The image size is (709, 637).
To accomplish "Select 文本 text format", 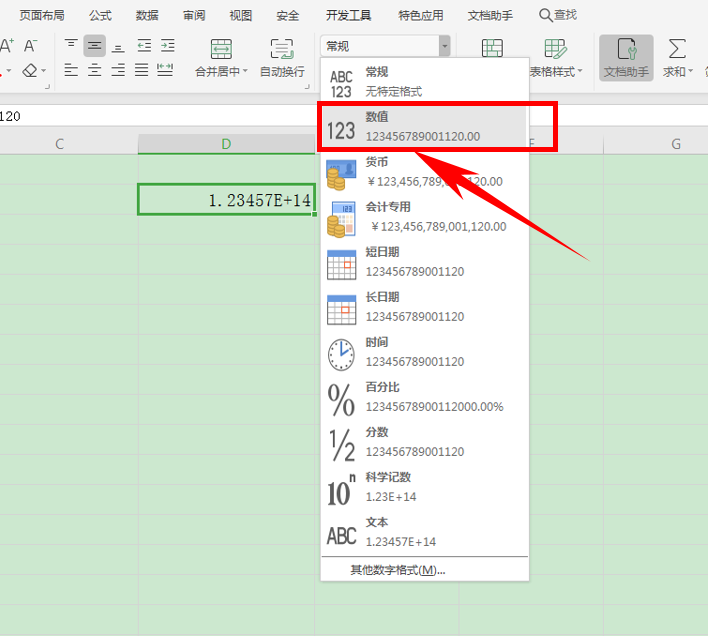I will click(x=425, y=533).
